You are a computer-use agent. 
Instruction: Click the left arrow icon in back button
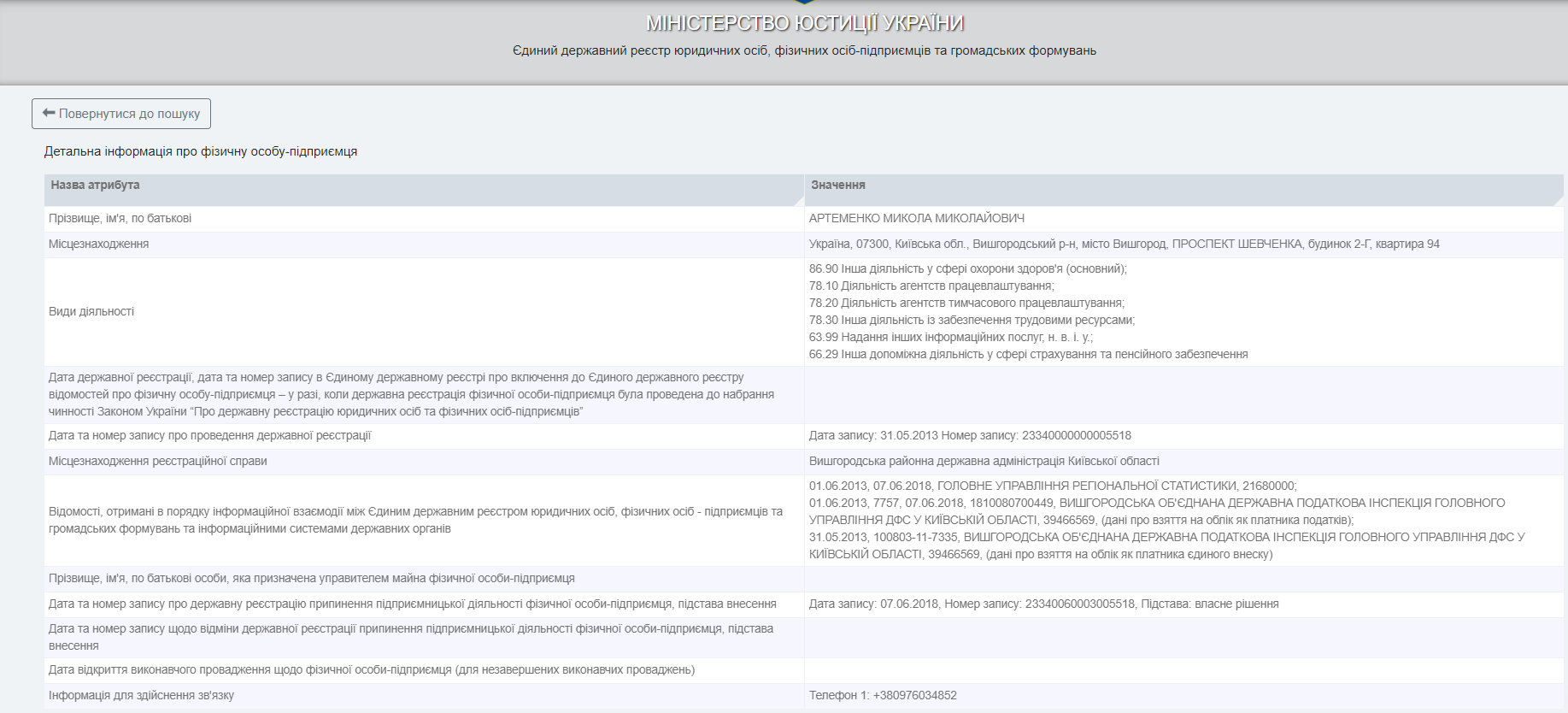(x=49, y=113)
